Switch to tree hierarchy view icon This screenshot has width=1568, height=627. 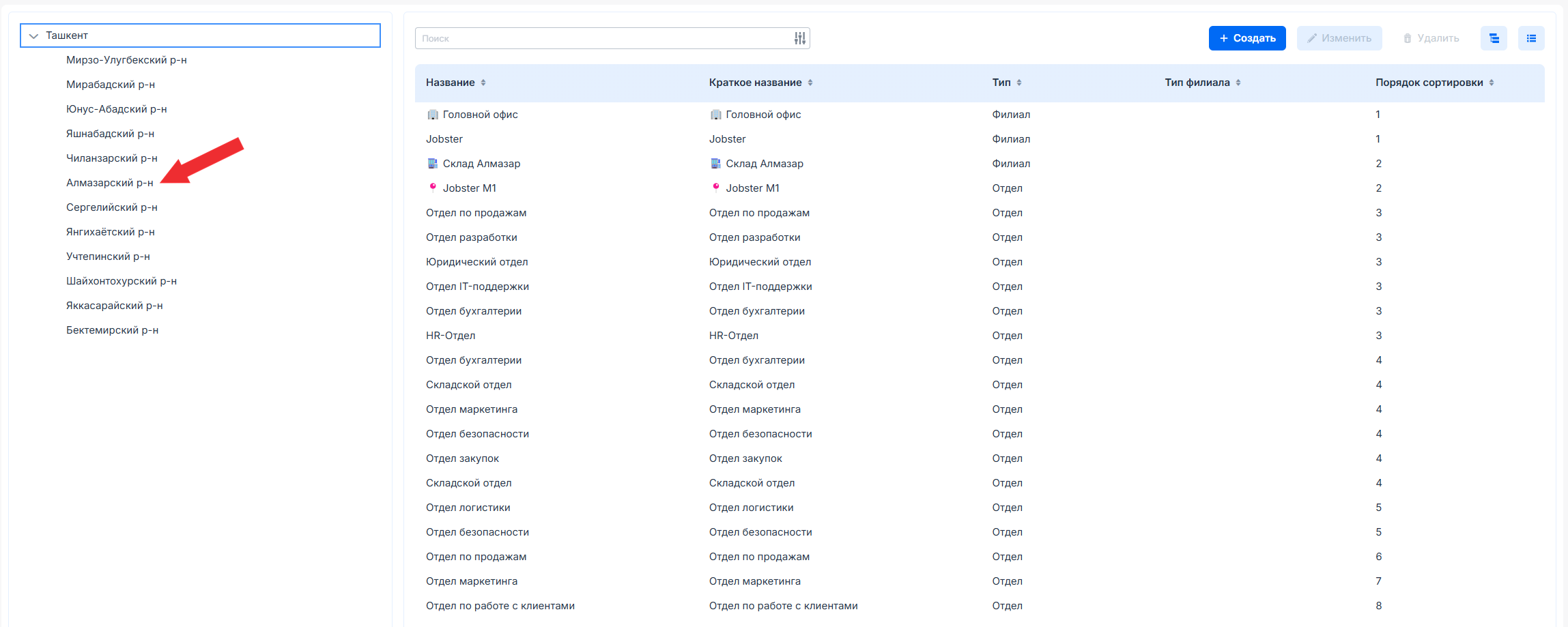[x=1494, y=38]
